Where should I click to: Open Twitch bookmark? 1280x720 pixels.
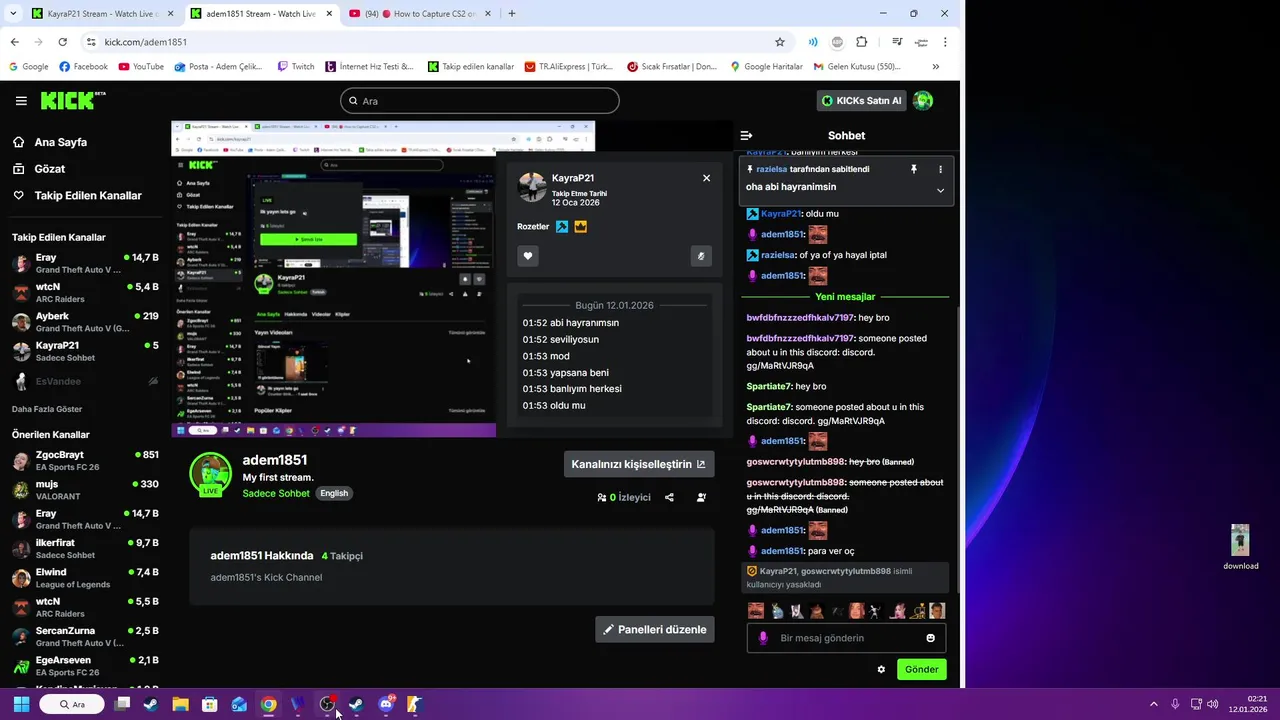[295, 67]
